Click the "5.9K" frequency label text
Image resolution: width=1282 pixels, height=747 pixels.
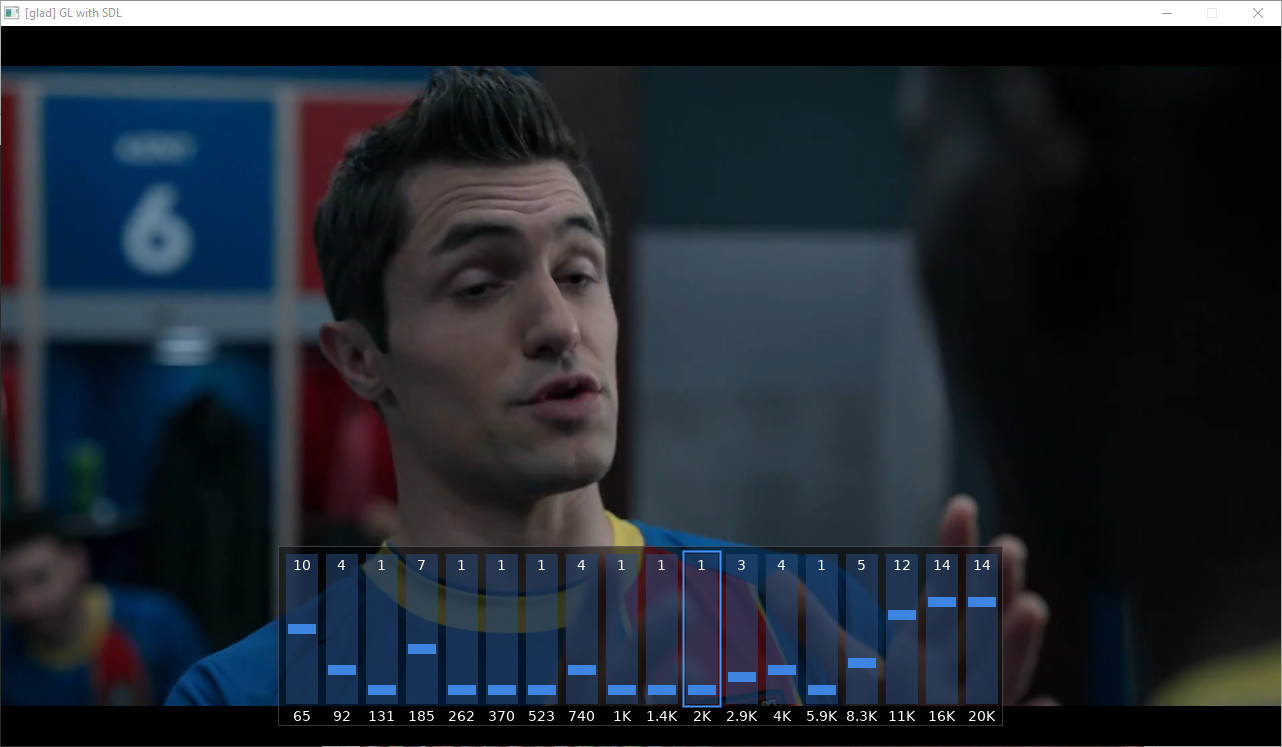pyautogui.click(x=822, y=716)
